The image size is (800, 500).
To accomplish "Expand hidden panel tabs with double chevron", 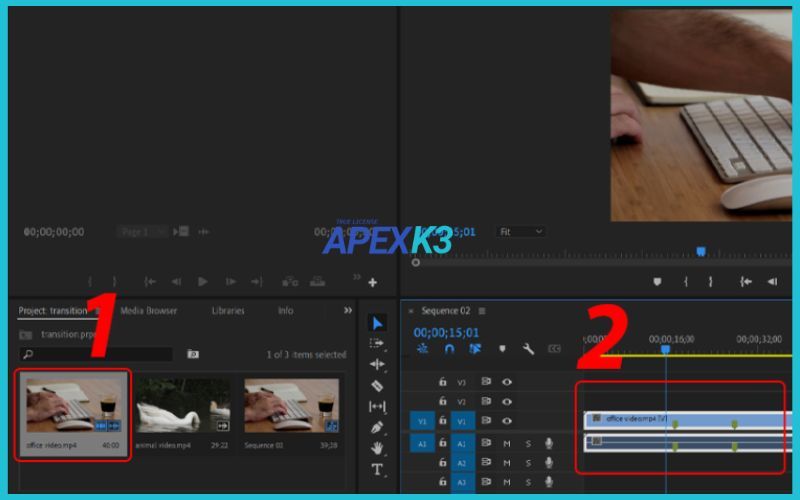I will click(348, 311).
